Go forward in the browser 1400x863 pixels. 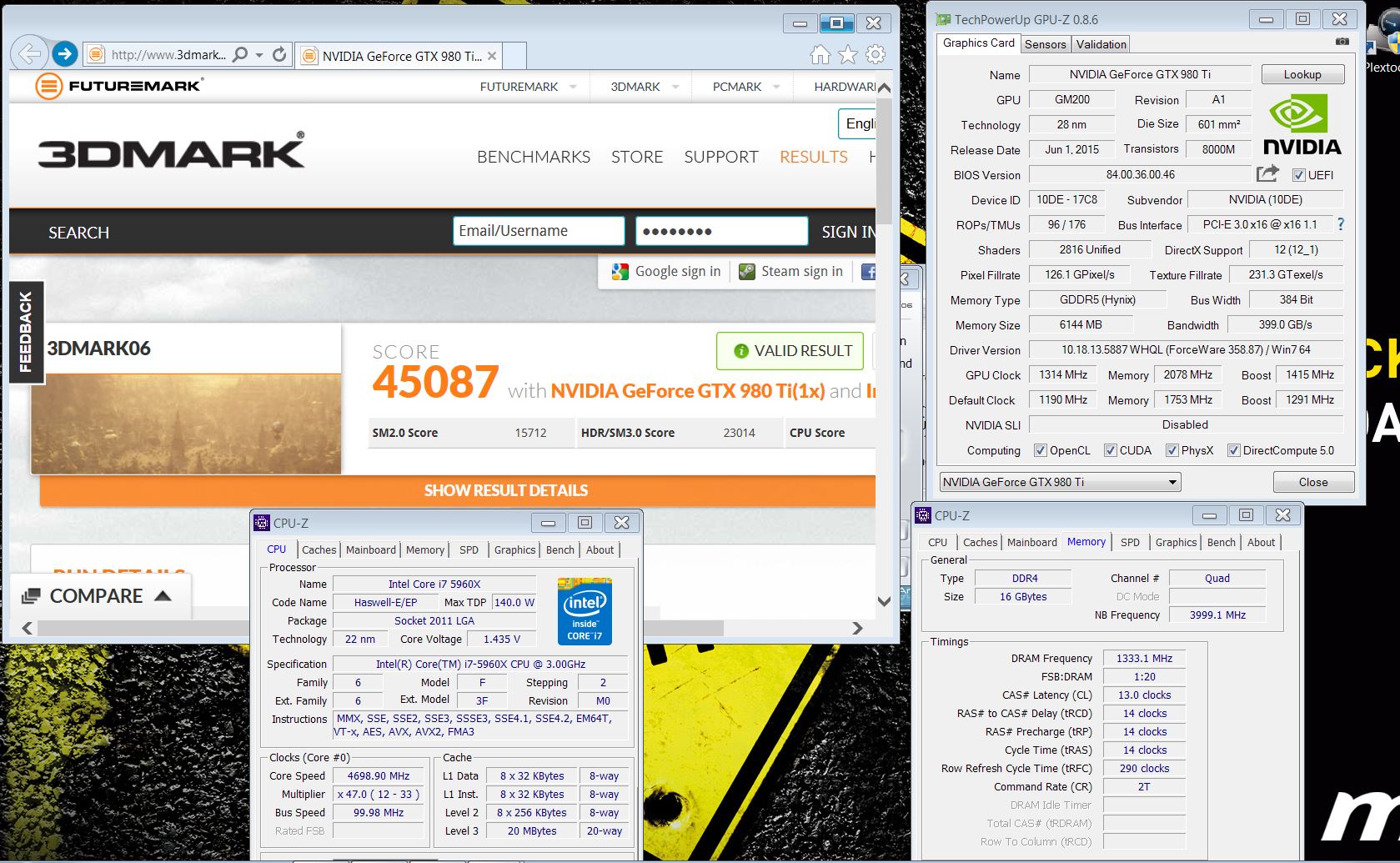coord(64,54)
